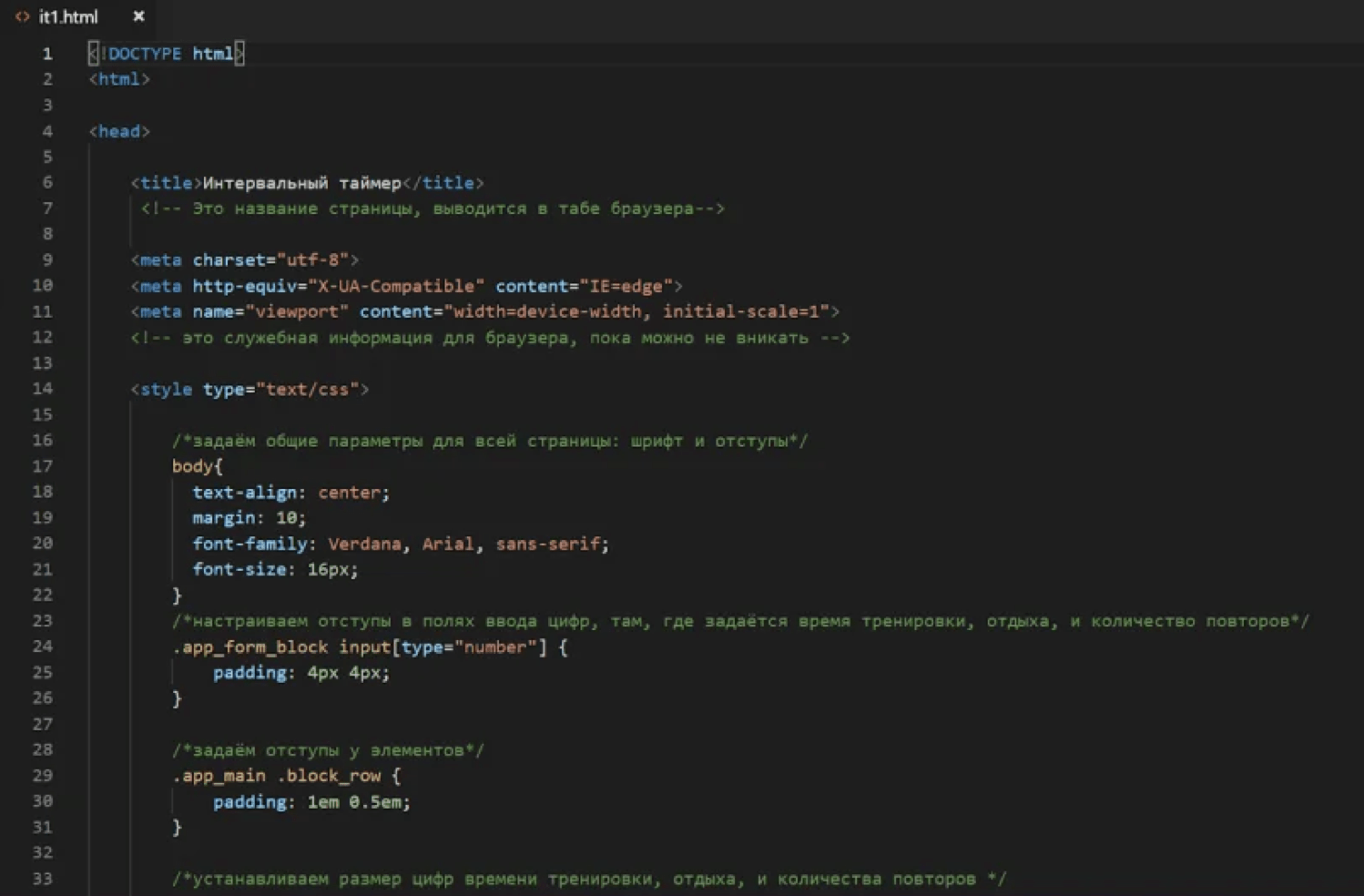
Task: Click the style tag's "text/css" value
Action: pyautogui.click(x=308, y=390)
